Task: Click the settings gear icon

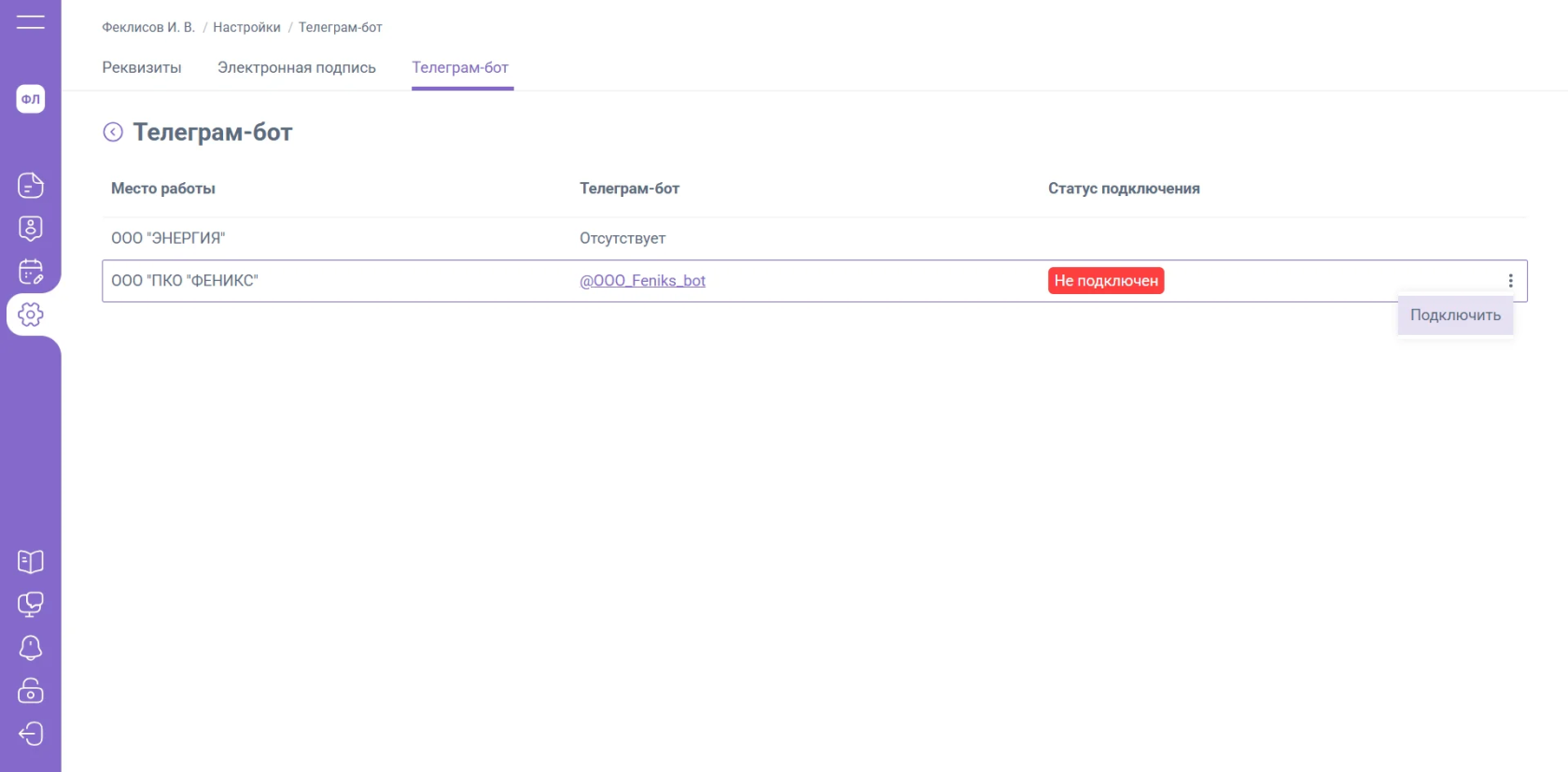Action: click(x=30, y=315)
